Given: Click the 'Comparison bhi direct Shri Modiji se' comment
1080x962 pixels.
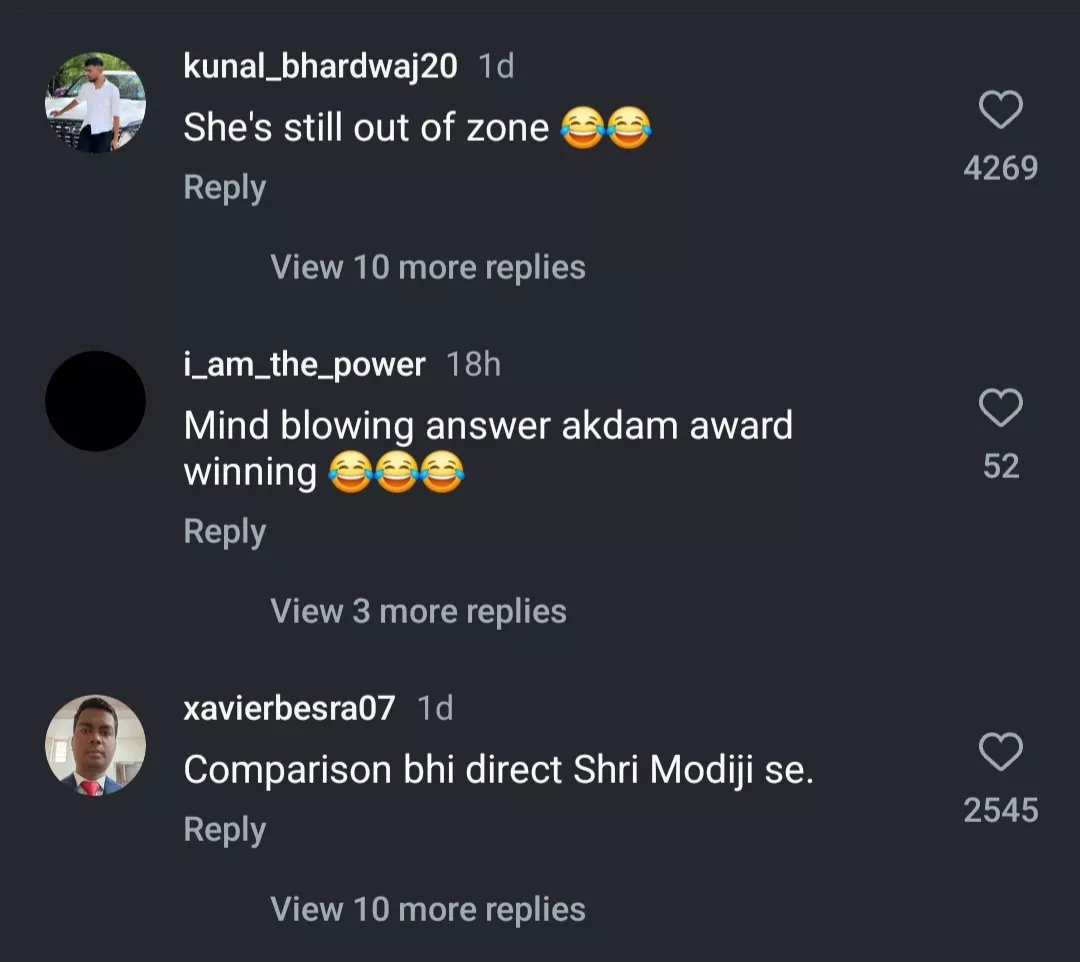Looking at the screenshot, I should coord(498,770).
